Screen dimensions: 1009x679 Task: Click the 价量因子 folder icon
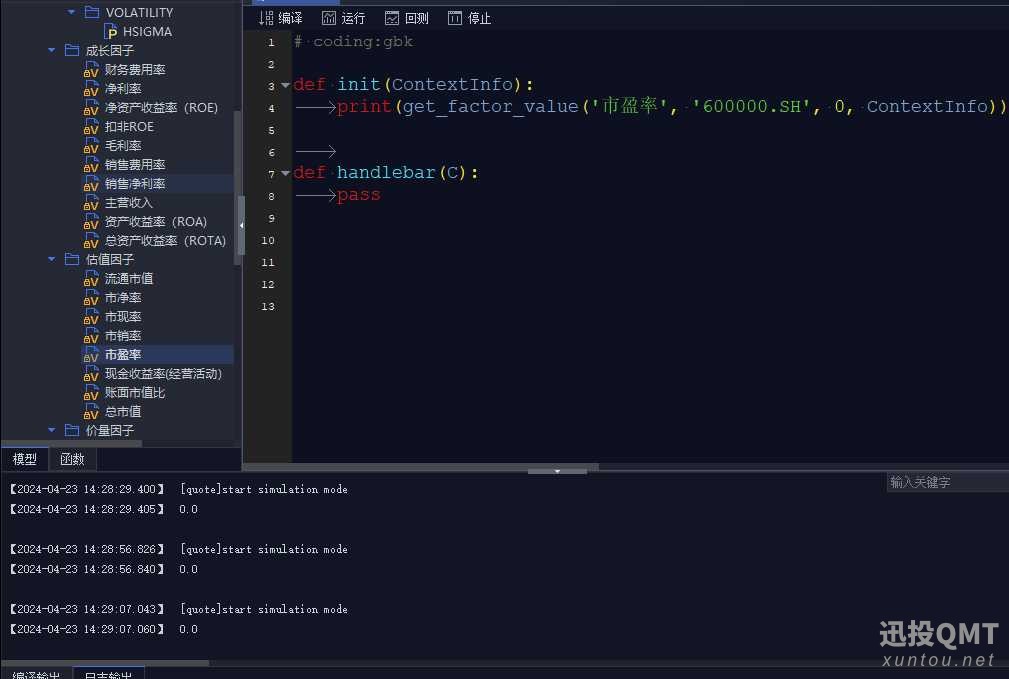coord(72,430)
